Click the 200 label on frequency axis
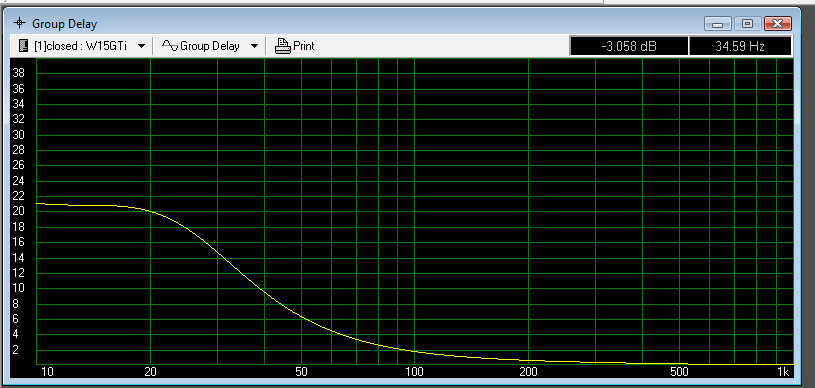This screenshot has height=388, width=815. point(528,372)
